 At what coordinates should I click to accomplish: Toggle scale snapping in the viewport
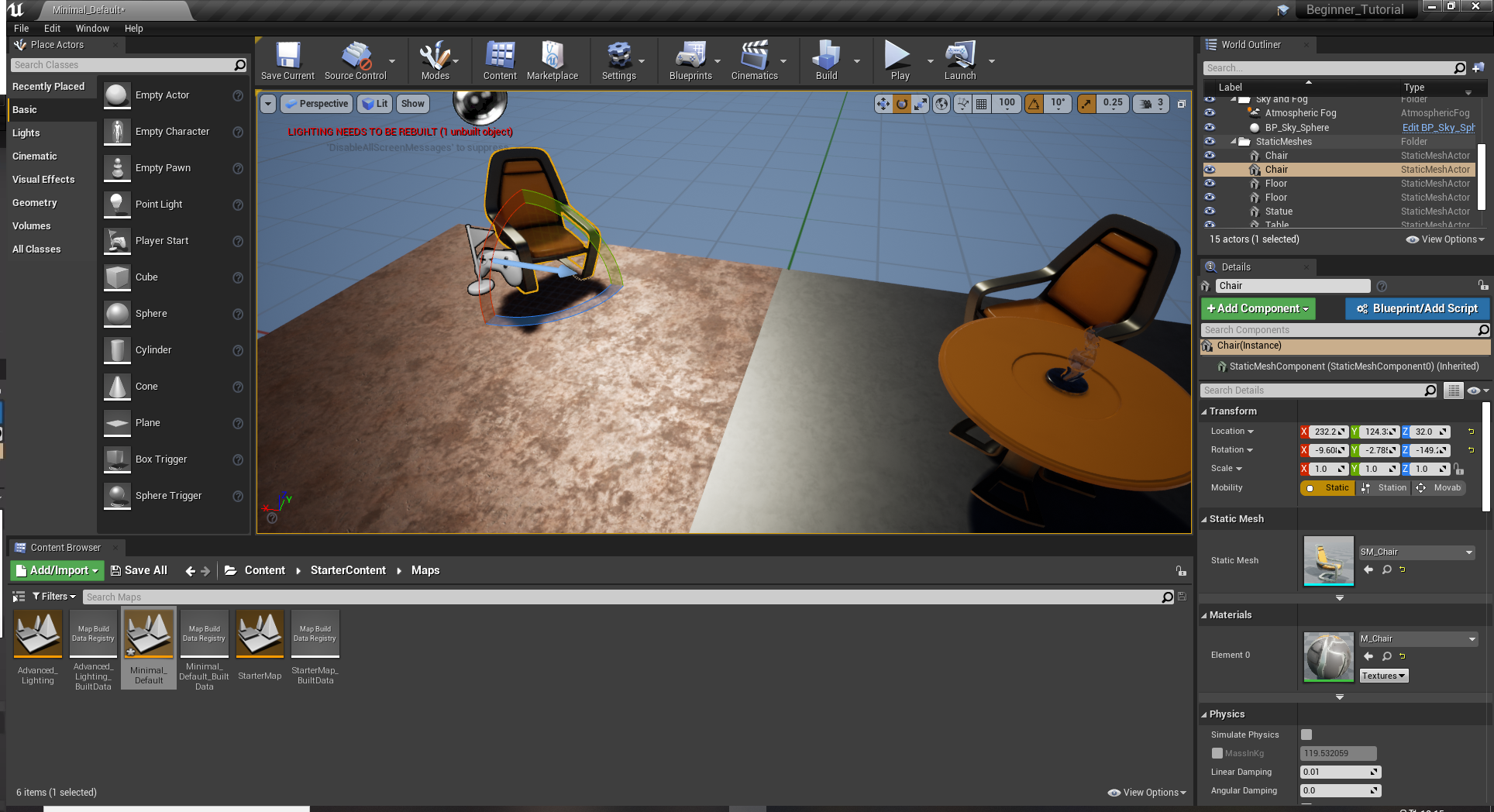[1086, 104]
